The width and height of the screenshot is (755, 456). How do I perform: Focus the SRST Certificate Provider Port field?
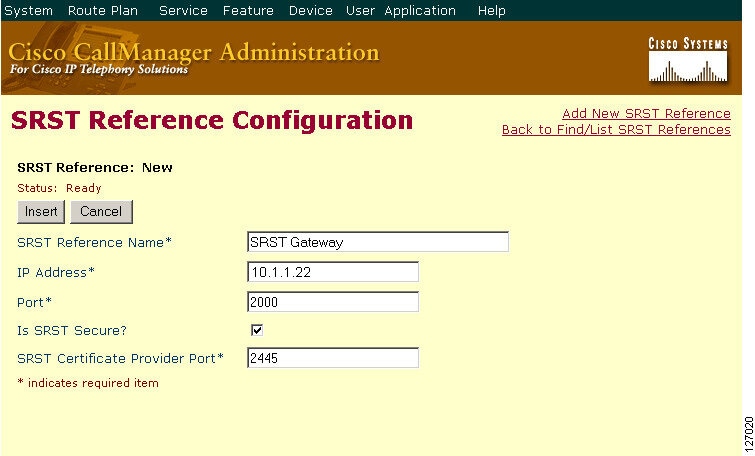coord(333,358)
